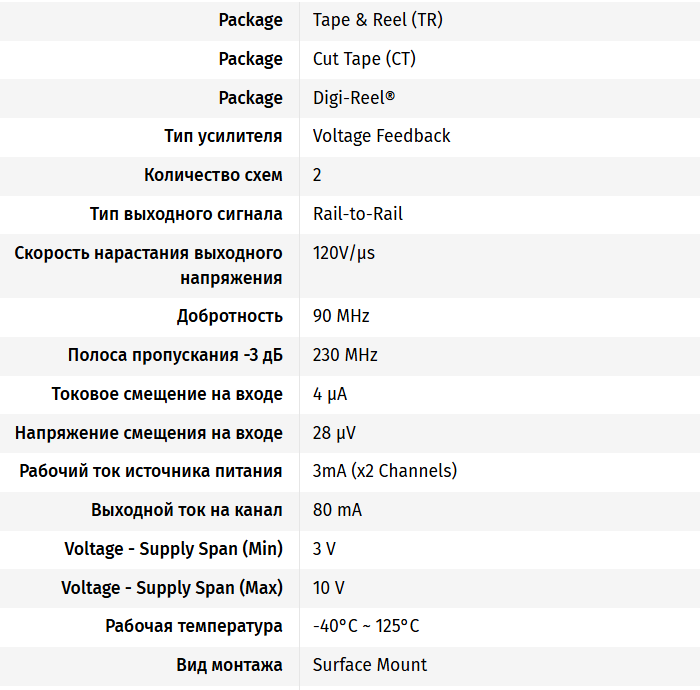Click the '120V/µs' slew rate value
This screenshot has height=690, width=700.
[x=344, y=253]
